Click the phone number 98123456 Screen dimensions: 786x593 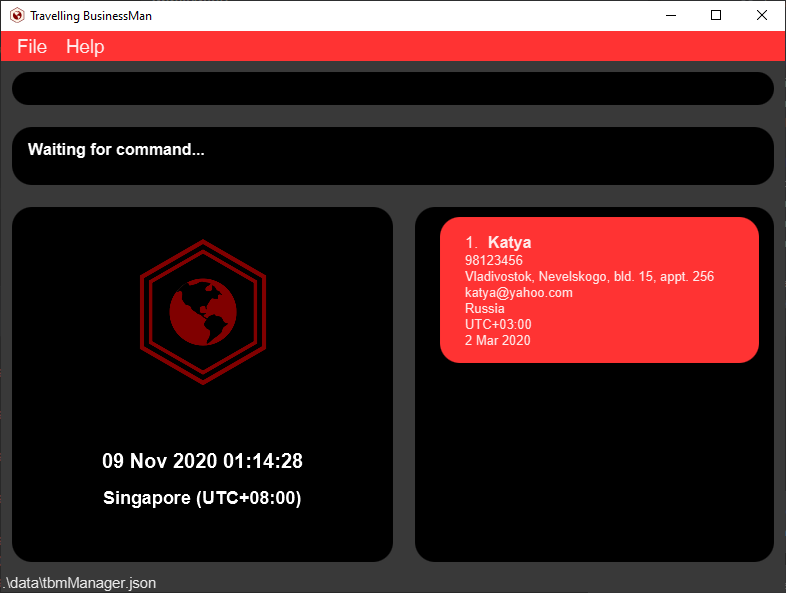tap(494, 261)
